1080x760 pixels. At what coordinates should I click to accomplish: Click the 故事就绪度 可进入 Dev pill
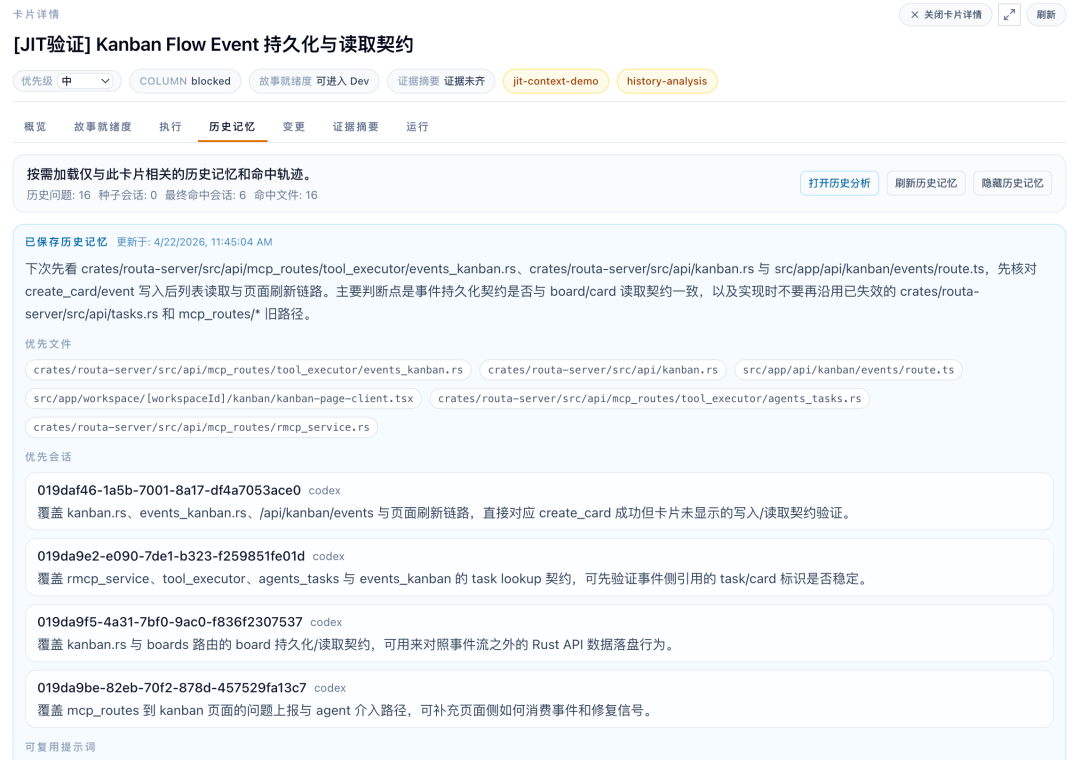314,81
